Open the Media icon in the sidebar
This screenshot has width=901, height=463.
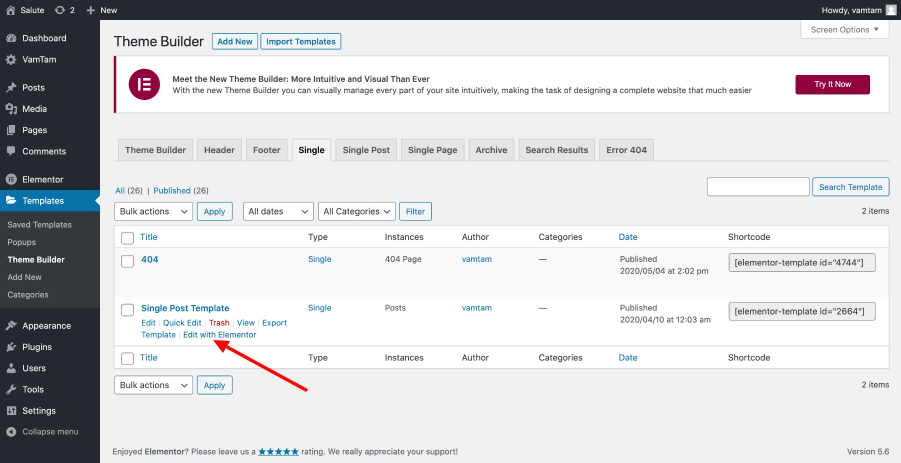(x=11, y=109)
